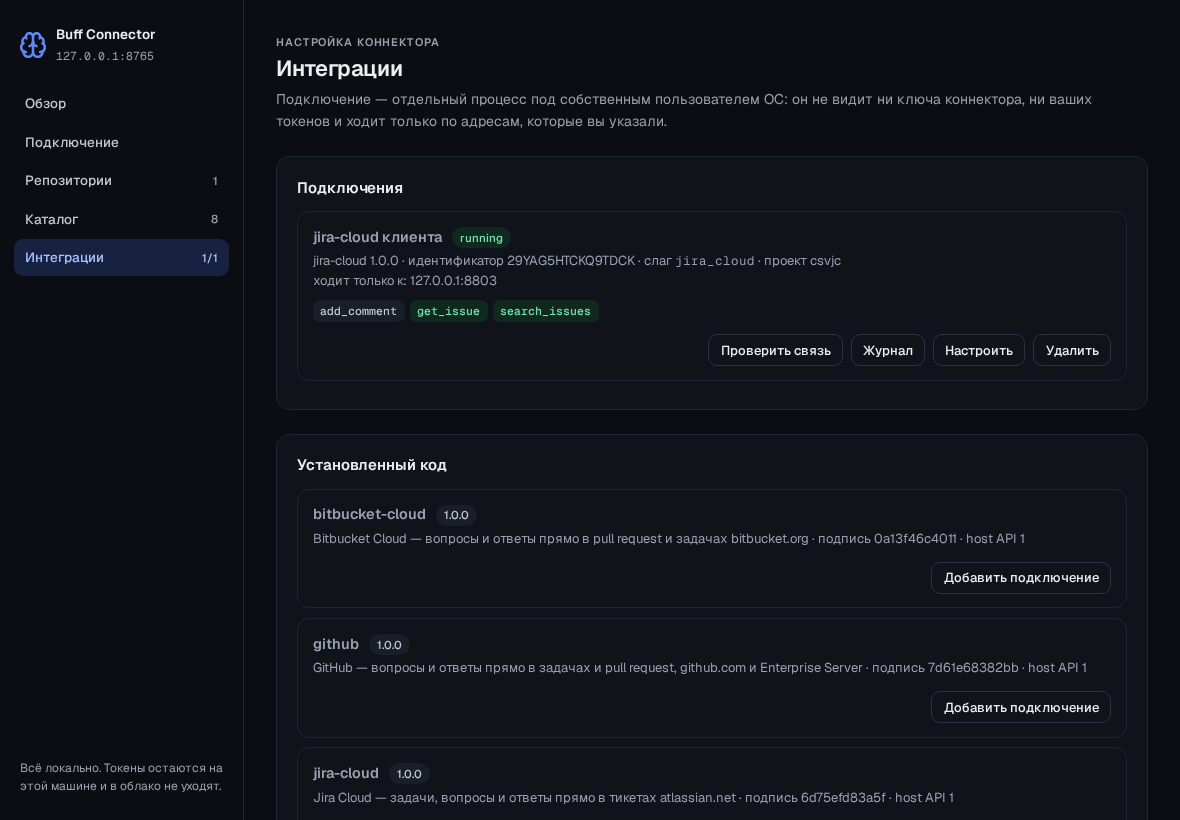
Task: Click the 1.0.0 version badge of github
Action: pyautogui.click(x=389, y=645)
